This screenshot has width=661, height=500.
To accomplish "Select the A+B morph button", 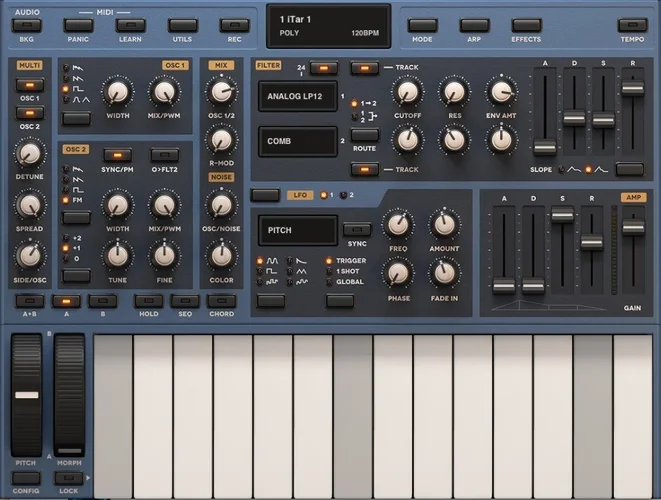I will point(30,301).
